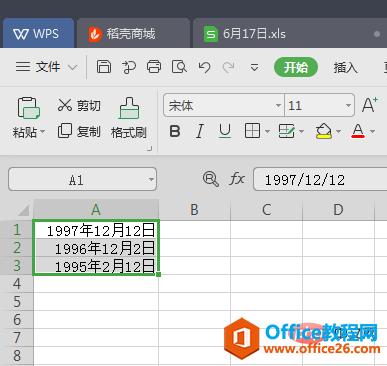This screenshot has height=366, width=387.
Task: Click 复制 copy button
Action: pyautogui.click(x=79, y=131)
